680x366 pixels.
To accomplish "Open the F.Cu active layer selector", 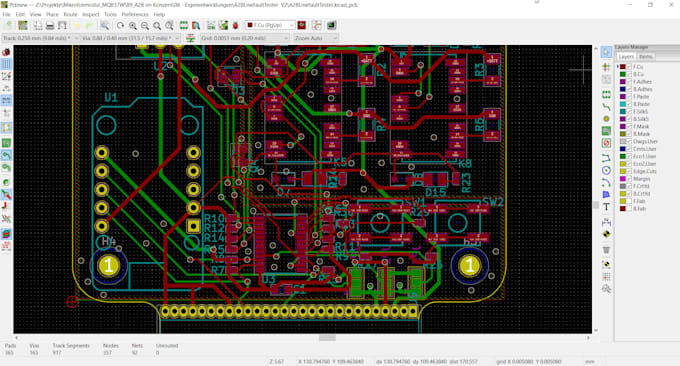I will [x=270, y=25].
